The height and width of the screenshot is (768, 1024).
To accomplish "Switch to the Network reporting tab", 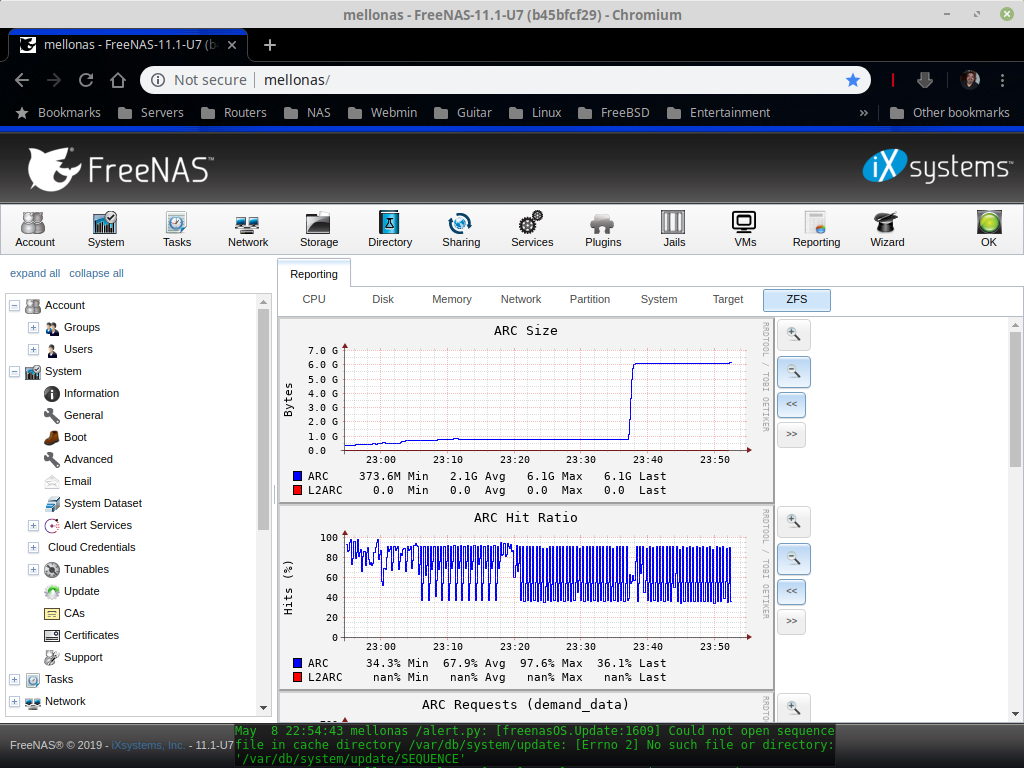I will pyautogui.click(x=520, y=299).
